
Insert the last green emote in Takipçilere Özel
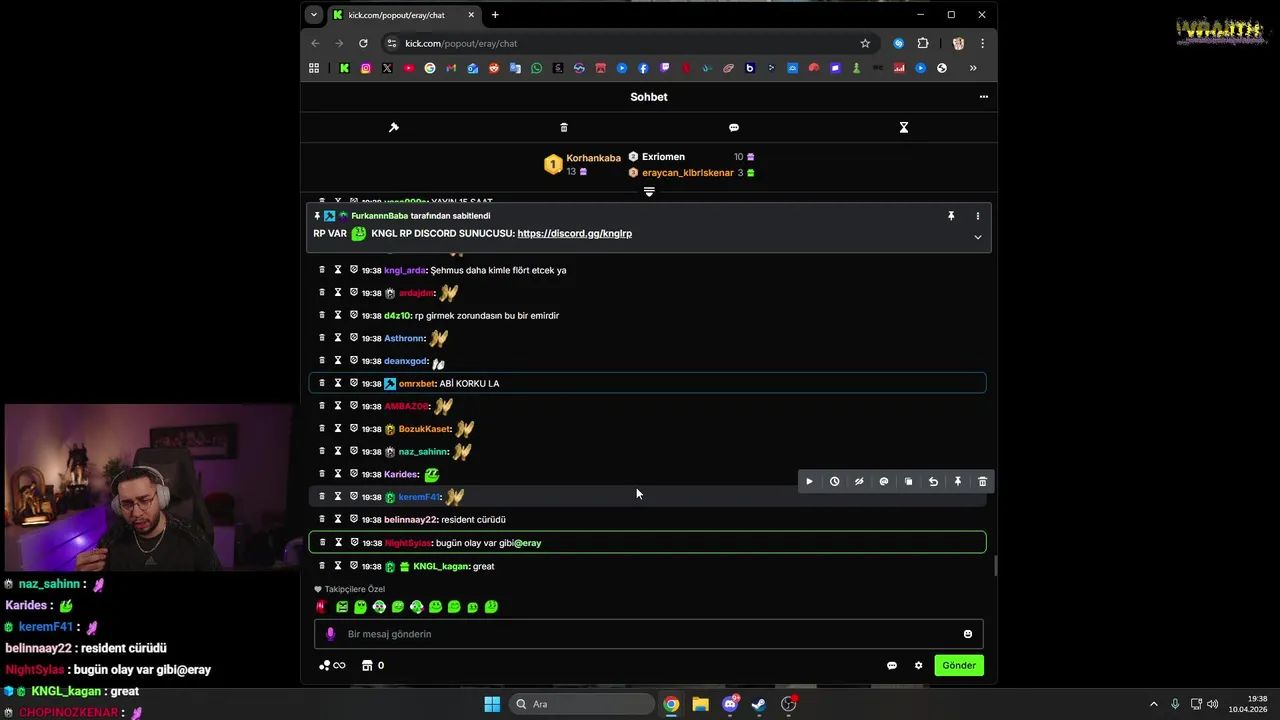pos(491,606)
